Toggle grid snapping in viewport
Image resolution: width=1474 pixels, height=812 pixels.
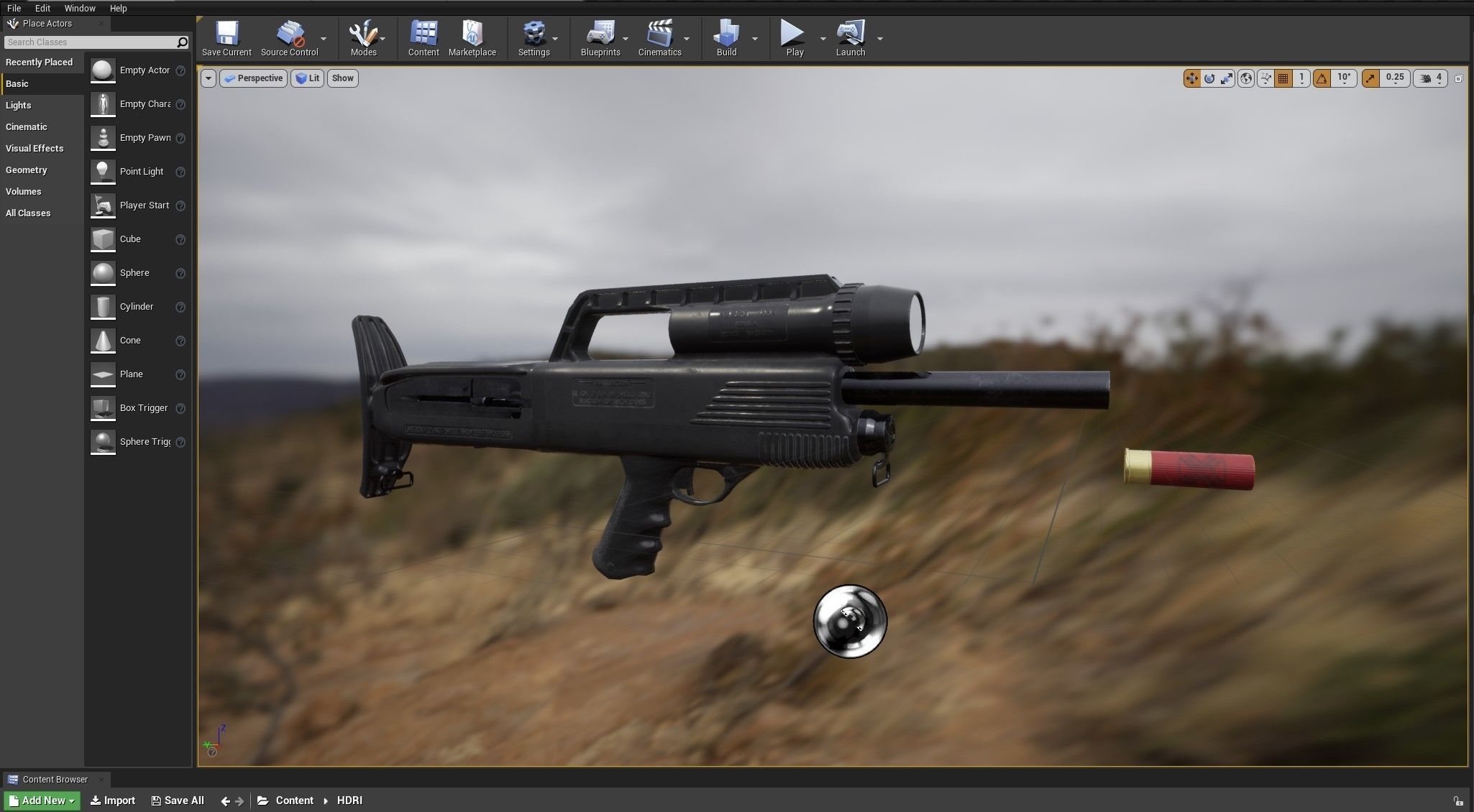[1283, 78]
